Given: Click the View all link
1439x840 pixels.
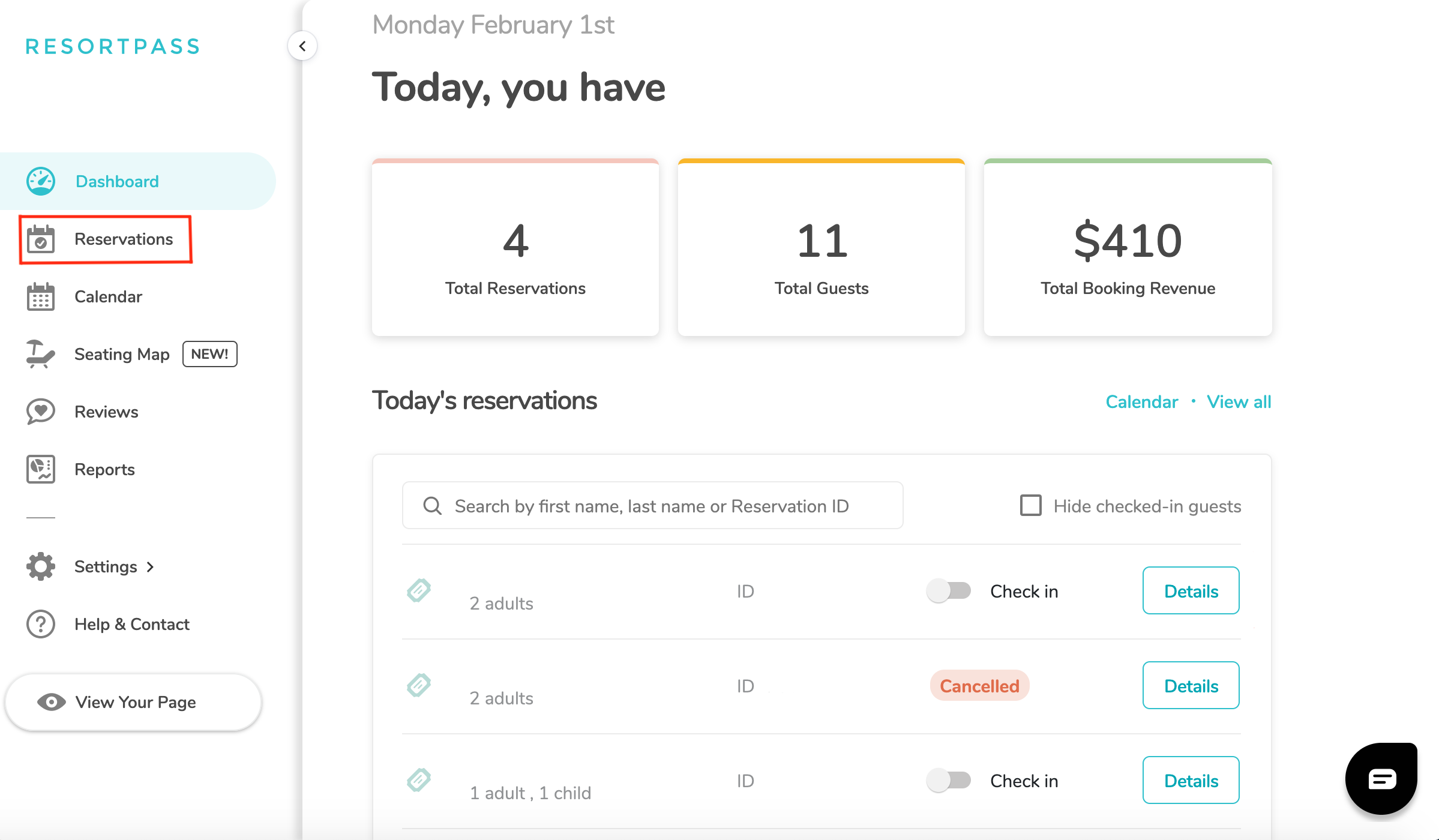Looking at the screenshot, I should pyautogui.click(x=1239, y=401).
